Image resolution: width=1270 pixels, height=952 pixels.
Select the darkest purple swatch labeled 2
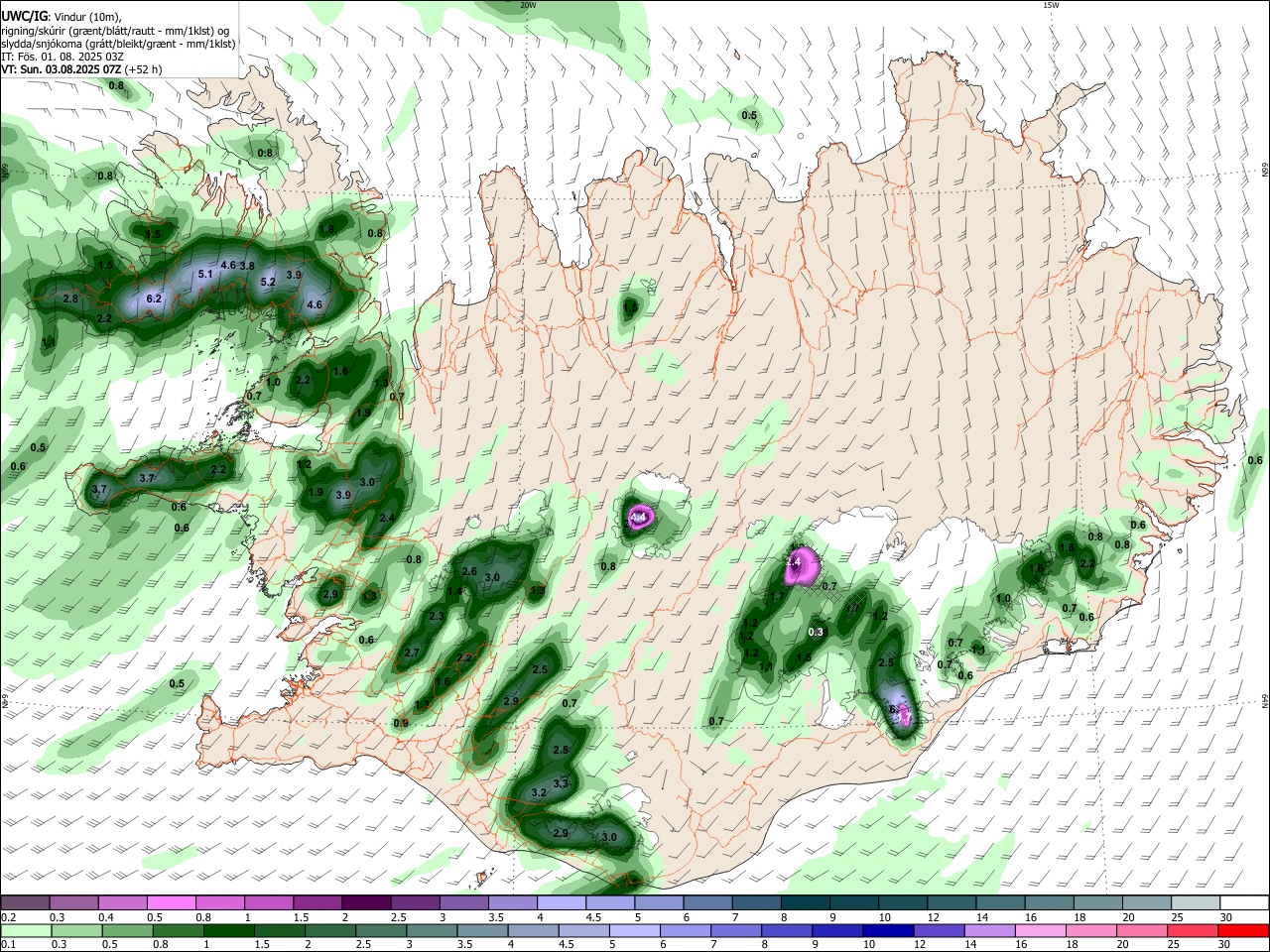click(x=366, y=902)
